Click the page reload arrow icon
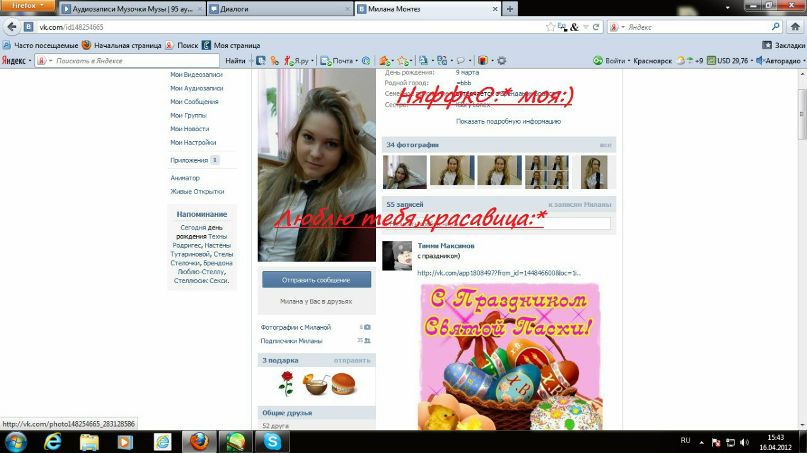Screen dimensions: 807x453 click(x=595, y=27)
